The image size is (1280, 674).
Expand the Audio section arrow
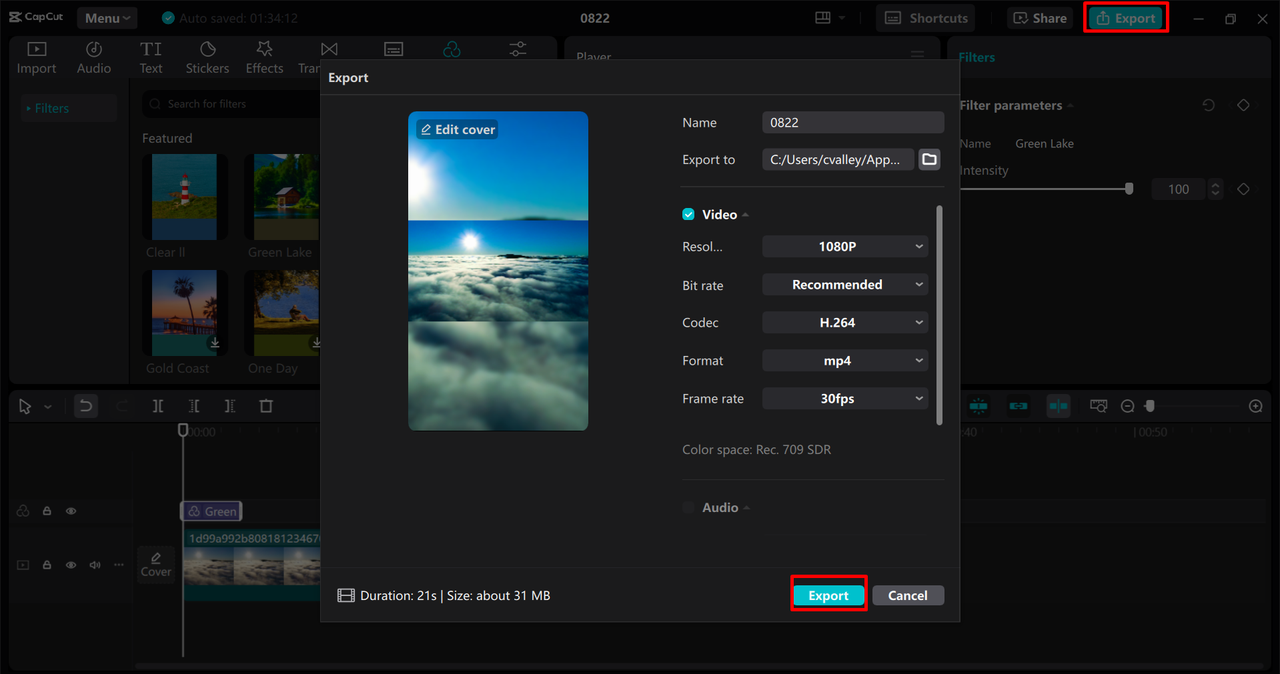point(747,508)
